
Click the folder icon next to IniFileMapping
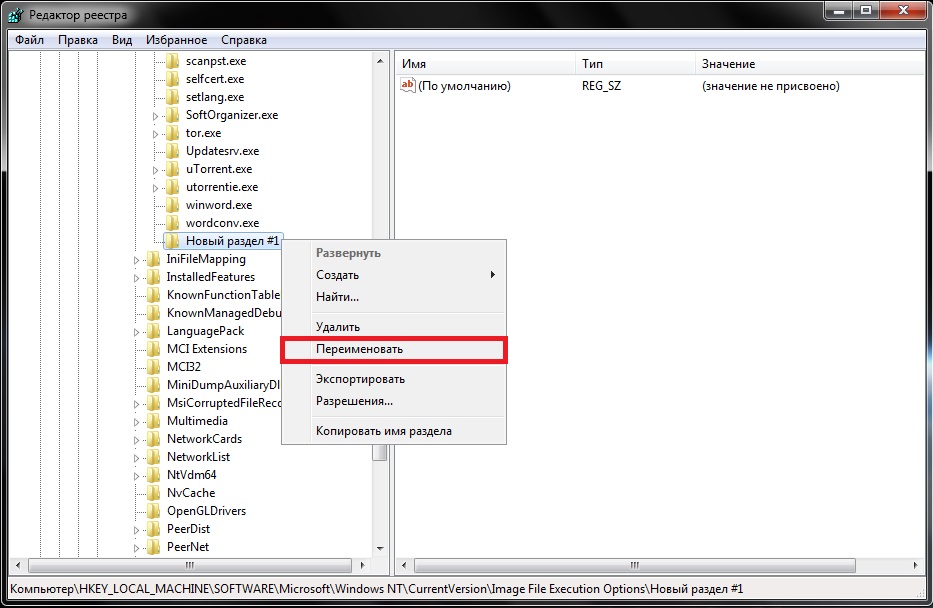coord(153,259)
